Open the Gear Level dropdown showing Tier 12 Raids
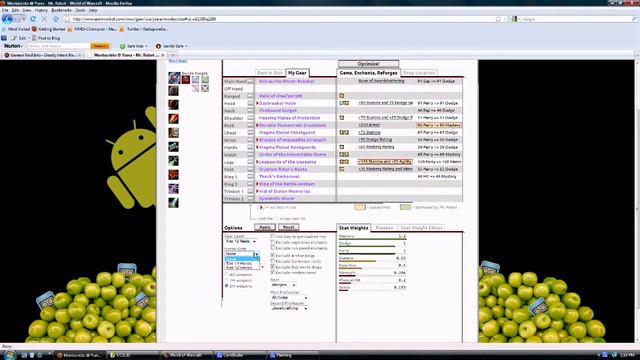Viewport: 640px width, 360px height. click(x=240, y=241)
